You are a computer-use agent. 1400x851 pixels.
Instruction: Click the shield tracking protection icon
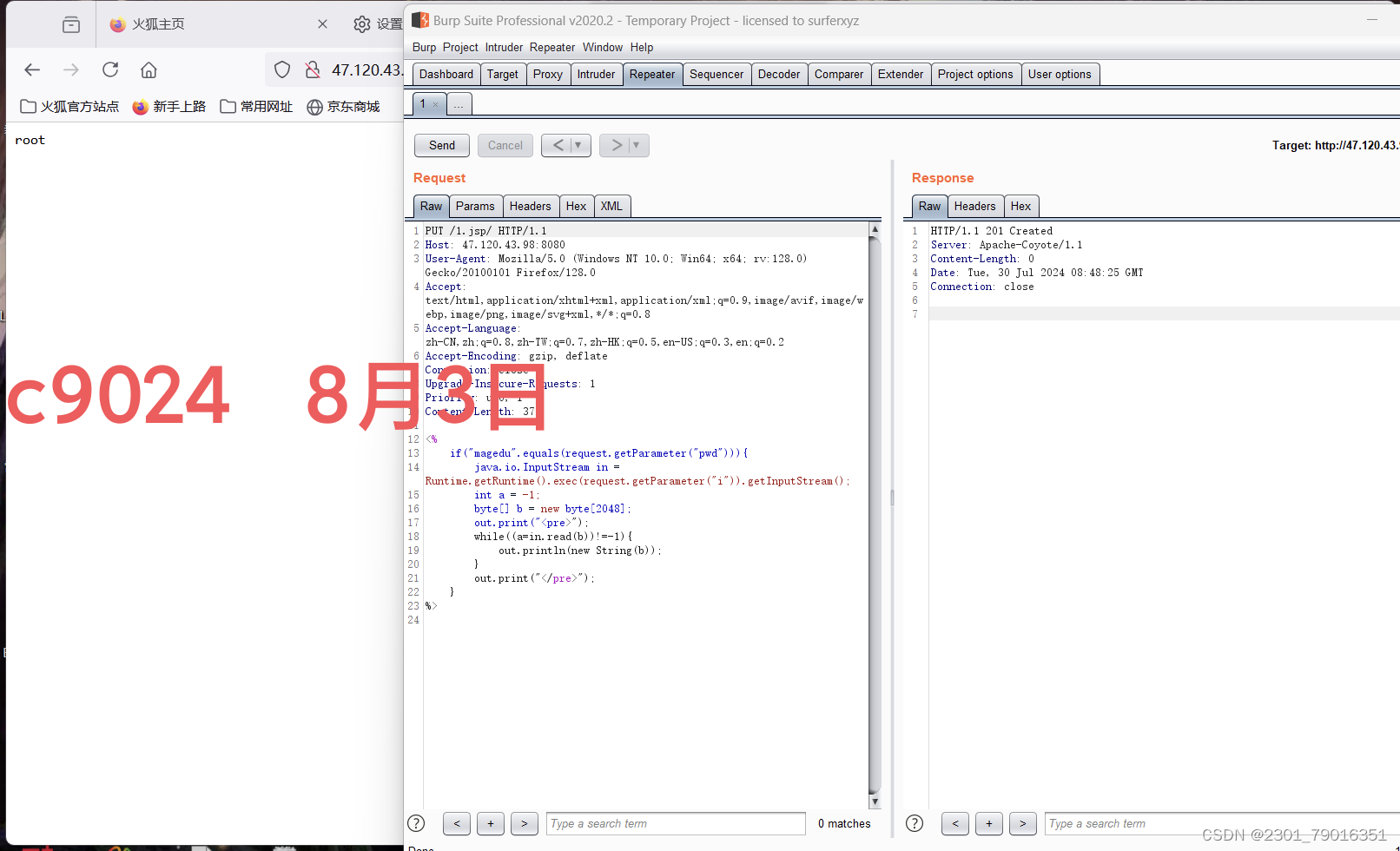pos(282,69)
